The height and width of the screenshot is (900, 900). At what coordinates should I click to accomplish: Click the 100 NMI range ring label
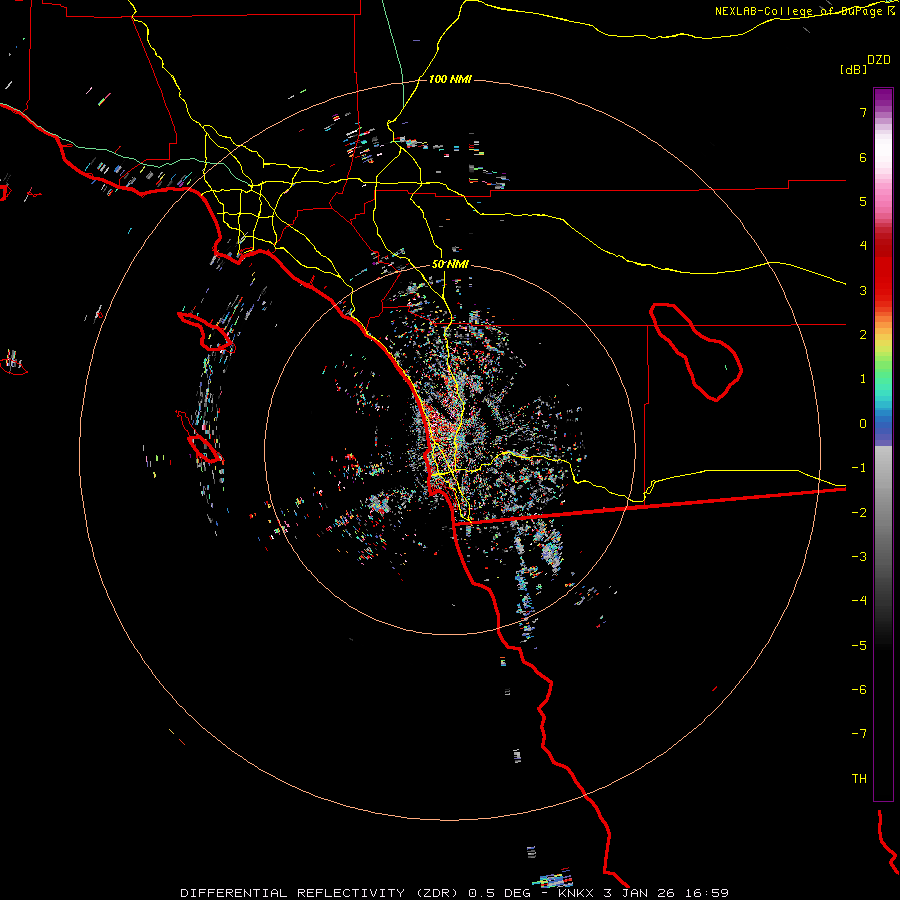450,79
